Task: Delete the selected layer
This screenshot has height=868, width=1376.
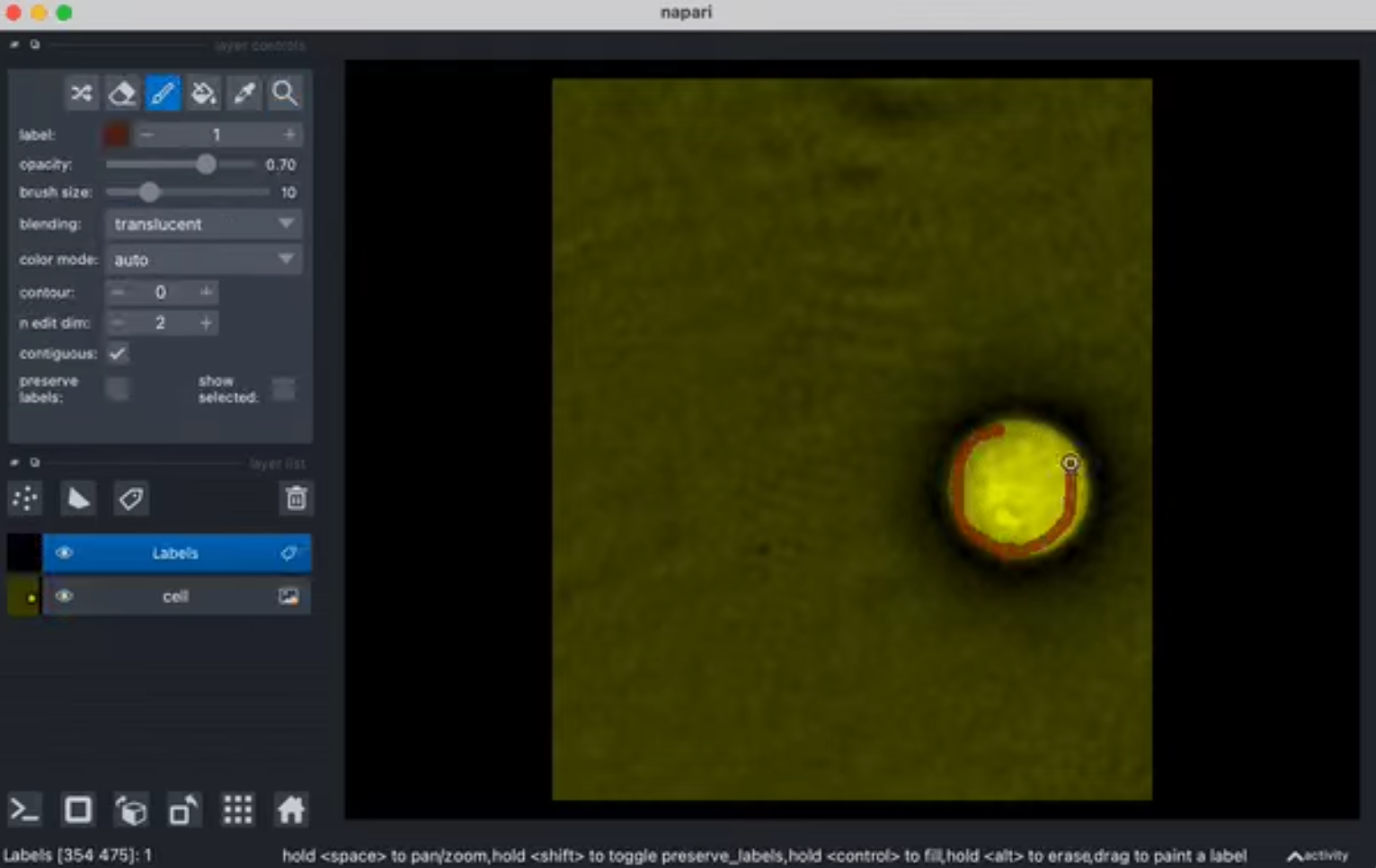Action: pyautogui.click(x=297, y=498)
